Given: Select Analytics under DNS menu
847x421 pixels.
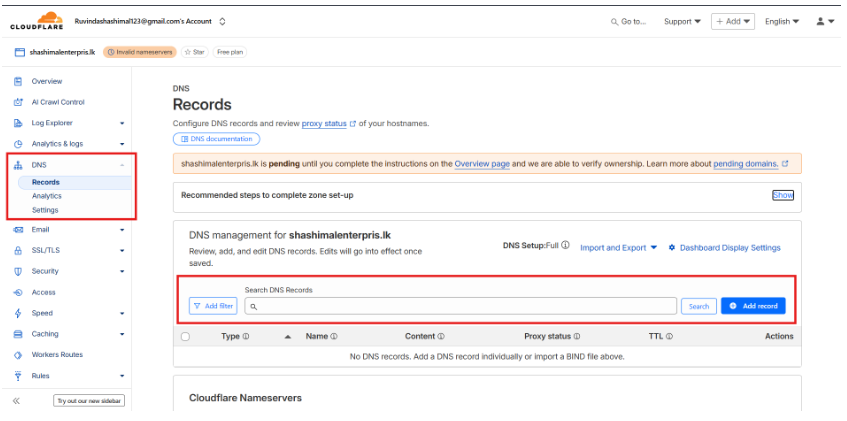Looking at the screenshot, I should pos(46,196).
